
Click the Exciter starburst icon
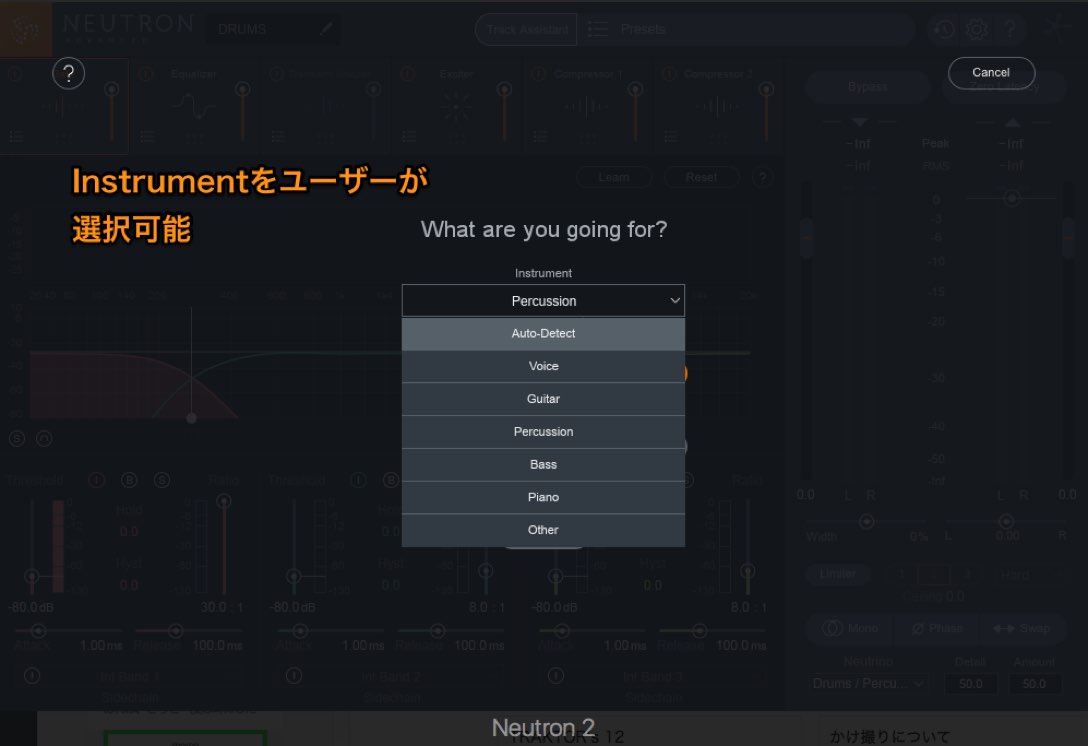[x=456, y=107]
